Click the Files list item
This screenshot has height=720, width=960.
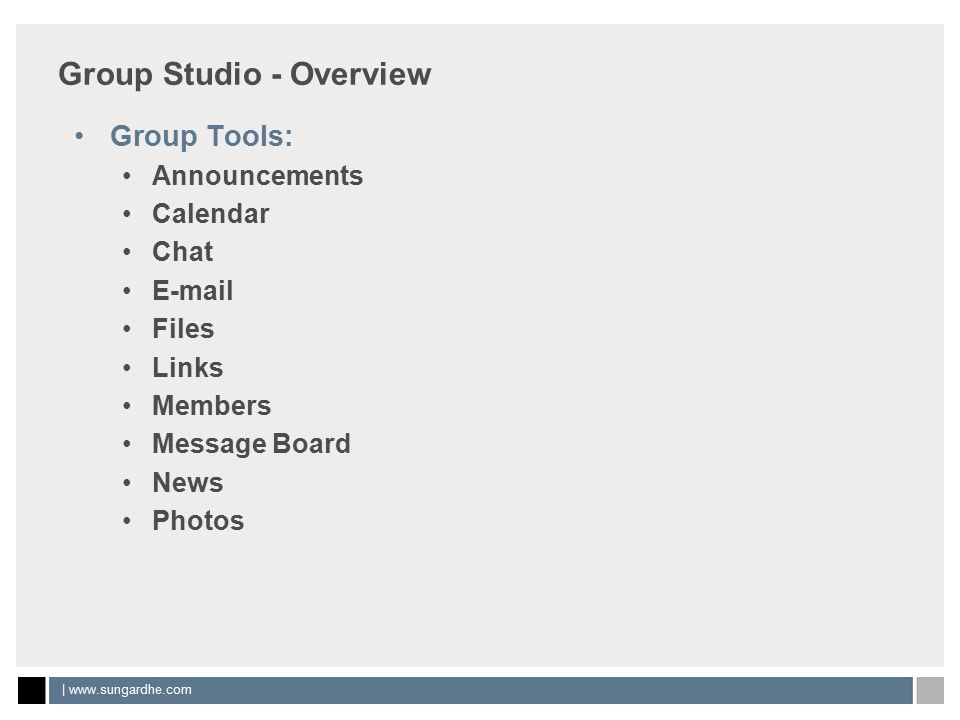click(183, 329)
